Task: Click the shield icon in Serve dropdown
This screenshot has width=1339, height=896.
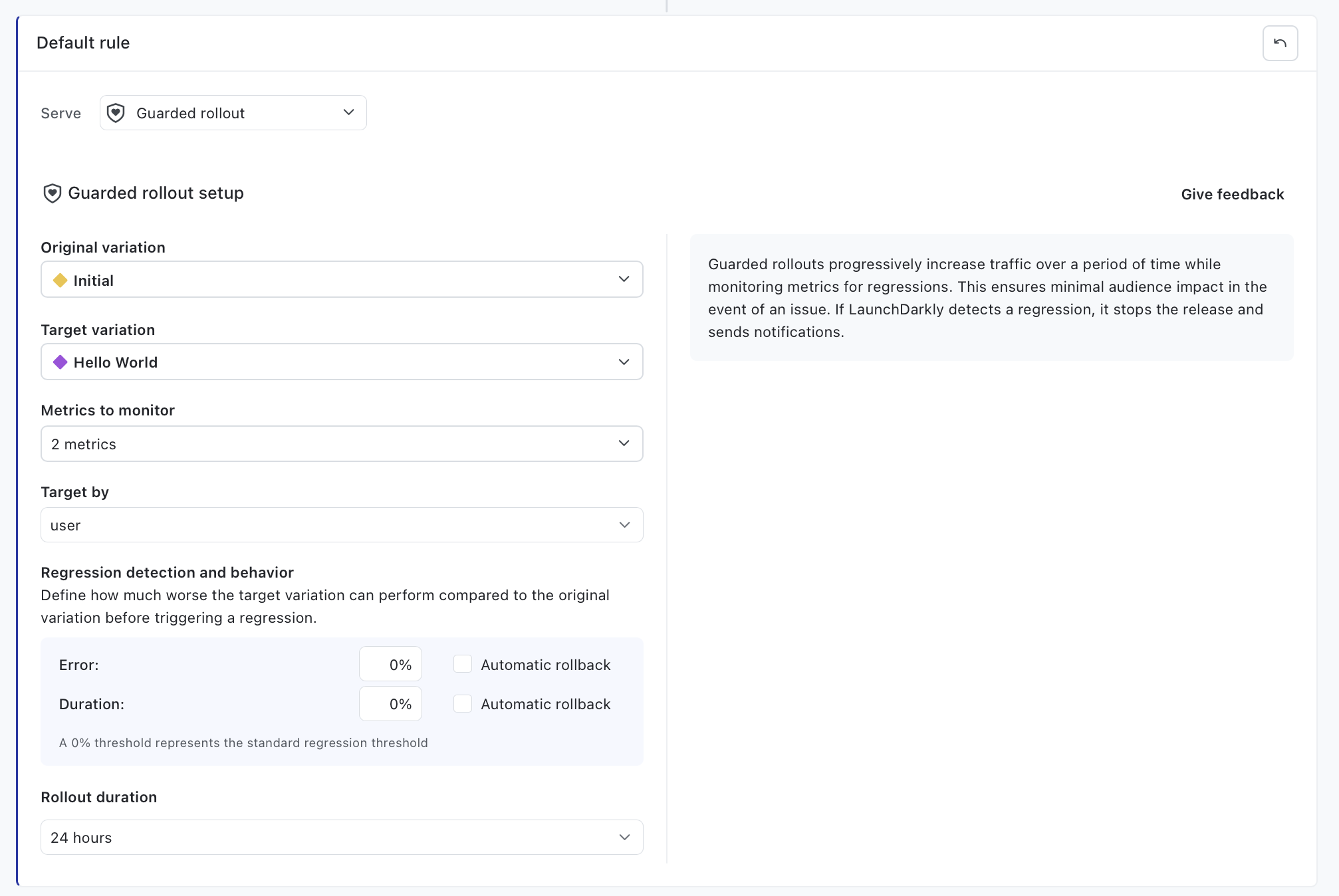Action: tap(116, 113)
